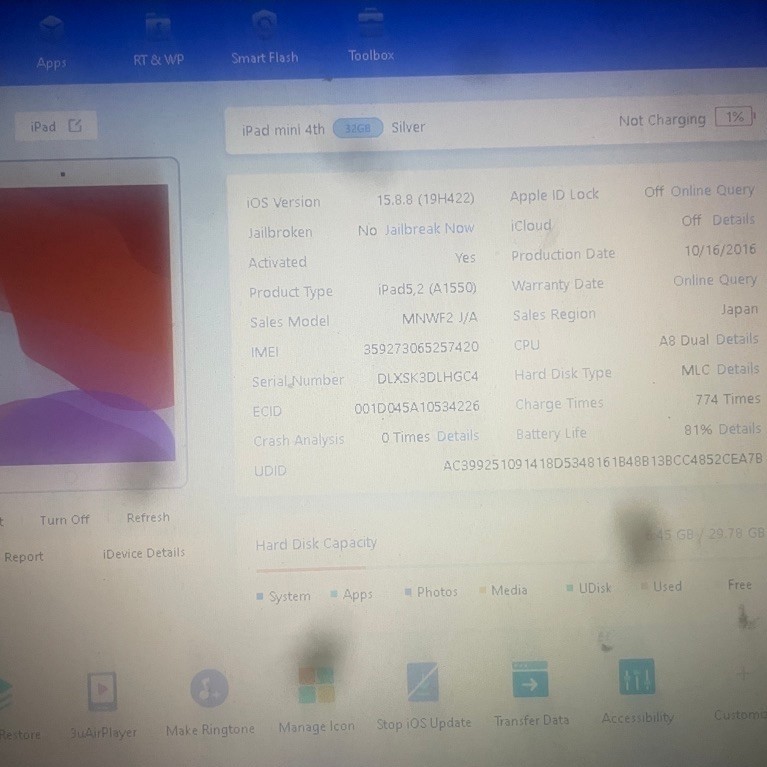Click Online Query for Warranty Date

click(x=715, y=280)
